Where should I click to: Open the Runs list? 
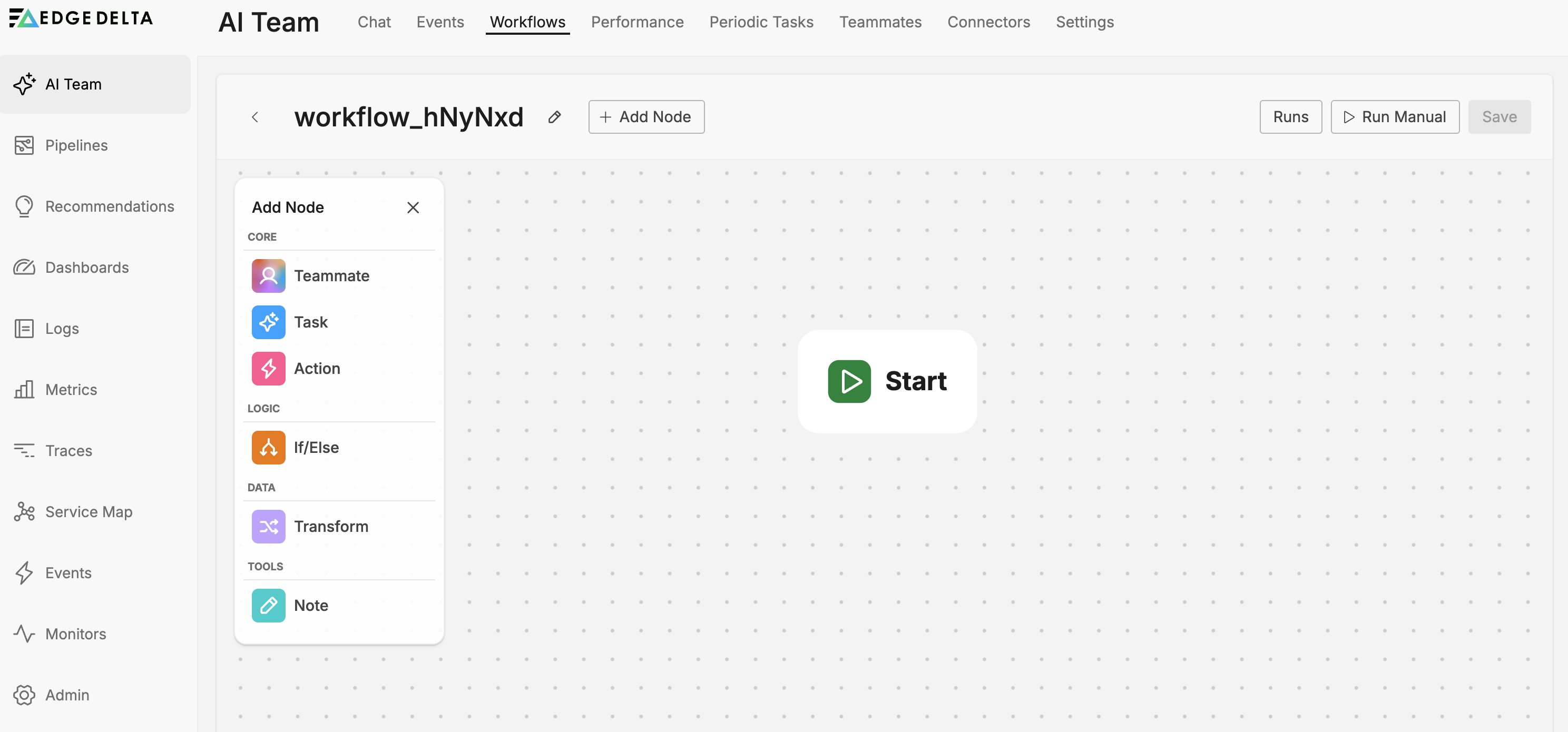pyautogui.click(x=1290, y=116)
